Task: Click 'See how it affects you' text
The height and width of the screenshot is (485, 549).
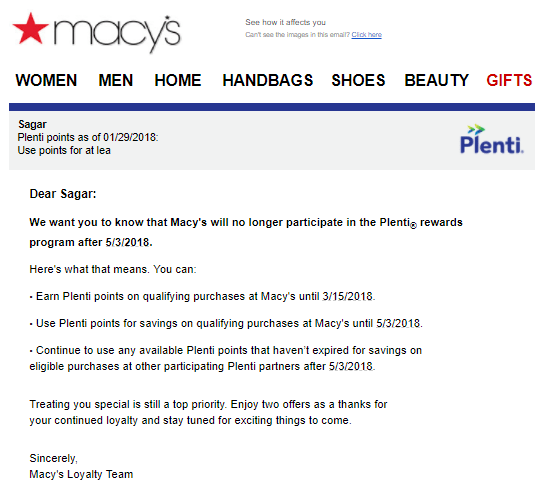Action: tap(285, 22)
